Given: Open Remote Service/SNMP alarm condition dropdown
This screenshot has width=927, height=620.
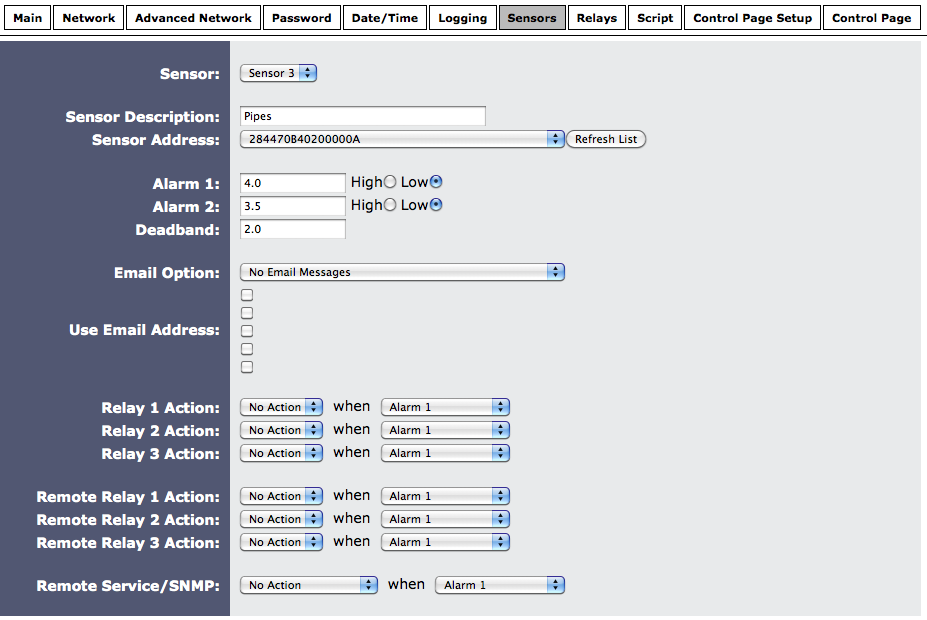Looking at the screenshot, I should point(499,585).
